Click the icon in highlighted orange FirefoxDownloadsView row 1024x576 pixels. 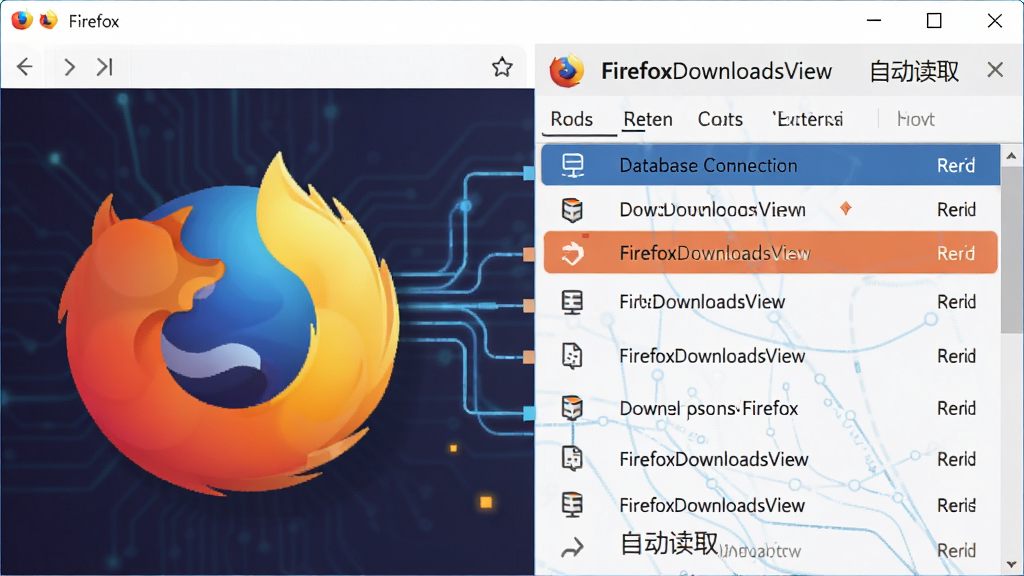(573, 253)
